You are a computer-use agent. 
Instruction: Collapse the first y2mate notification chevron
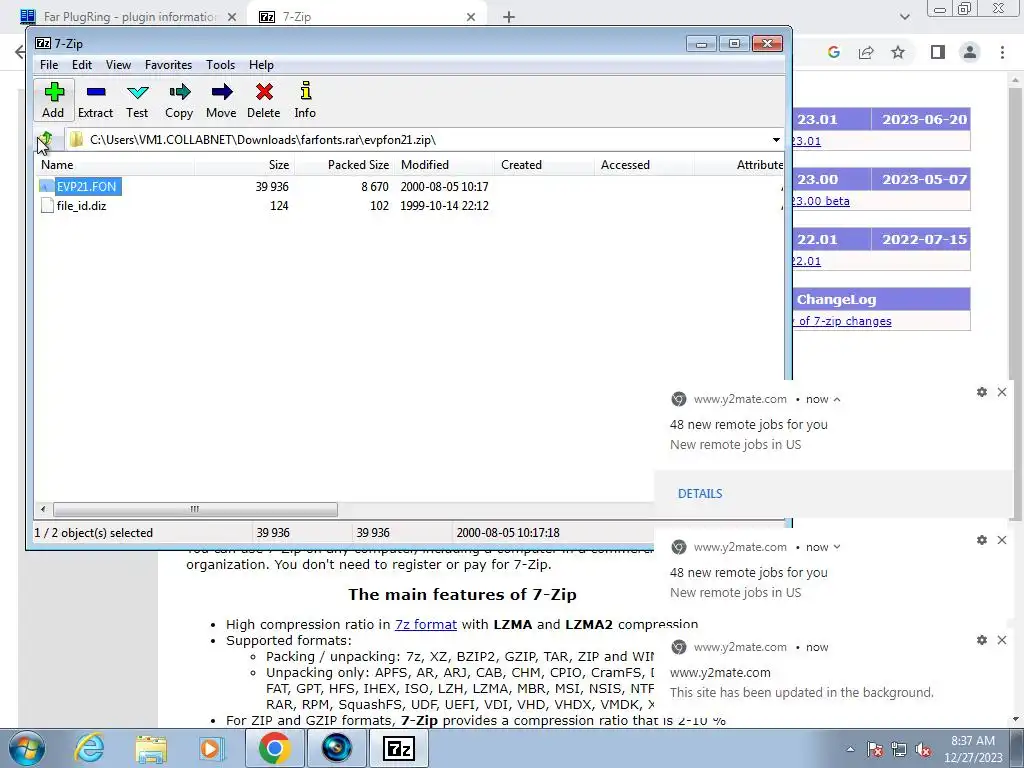tap(837, 399)
